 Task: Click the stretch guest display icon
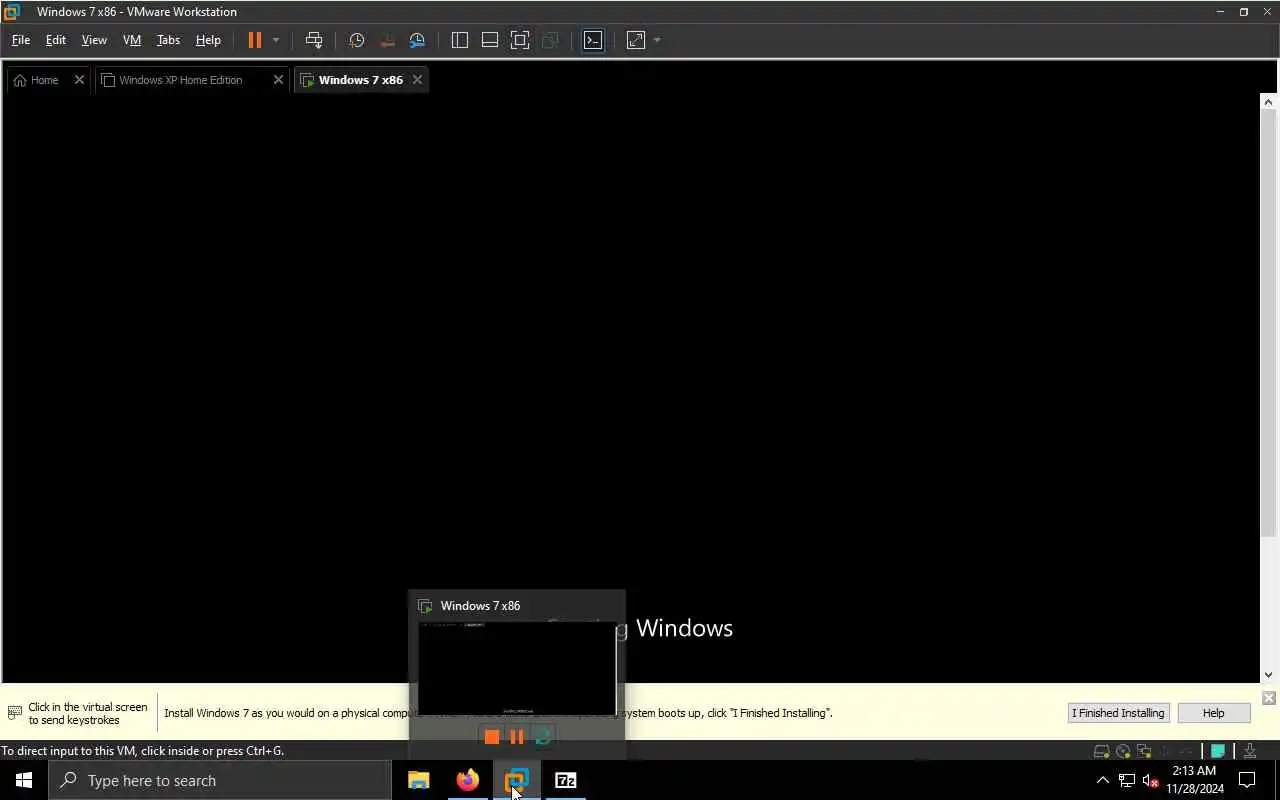[636, 40]
